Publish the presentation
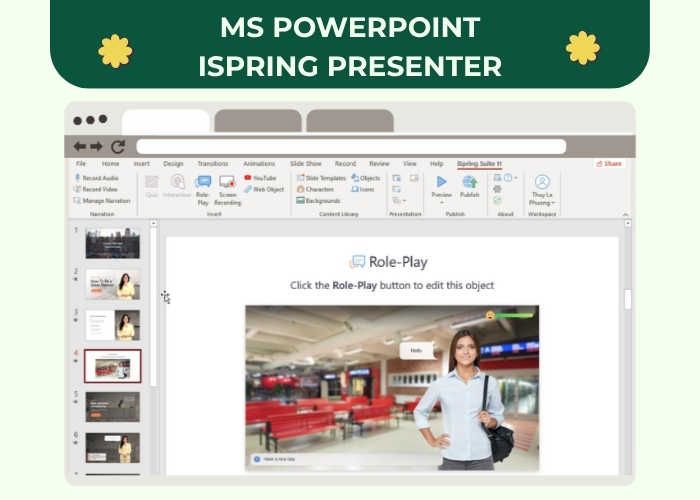The height and width of the screenshot is (500, 700). click(470, 186)
